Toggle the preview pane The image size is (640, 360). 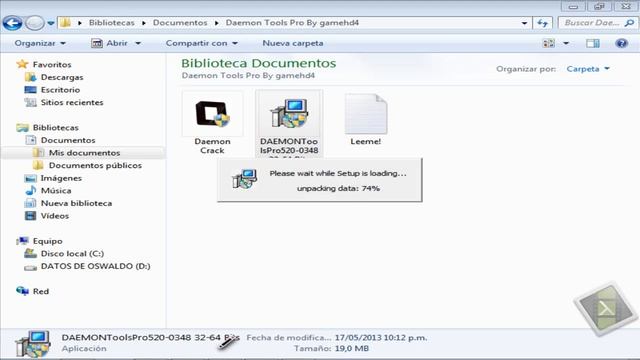point(593,43)
